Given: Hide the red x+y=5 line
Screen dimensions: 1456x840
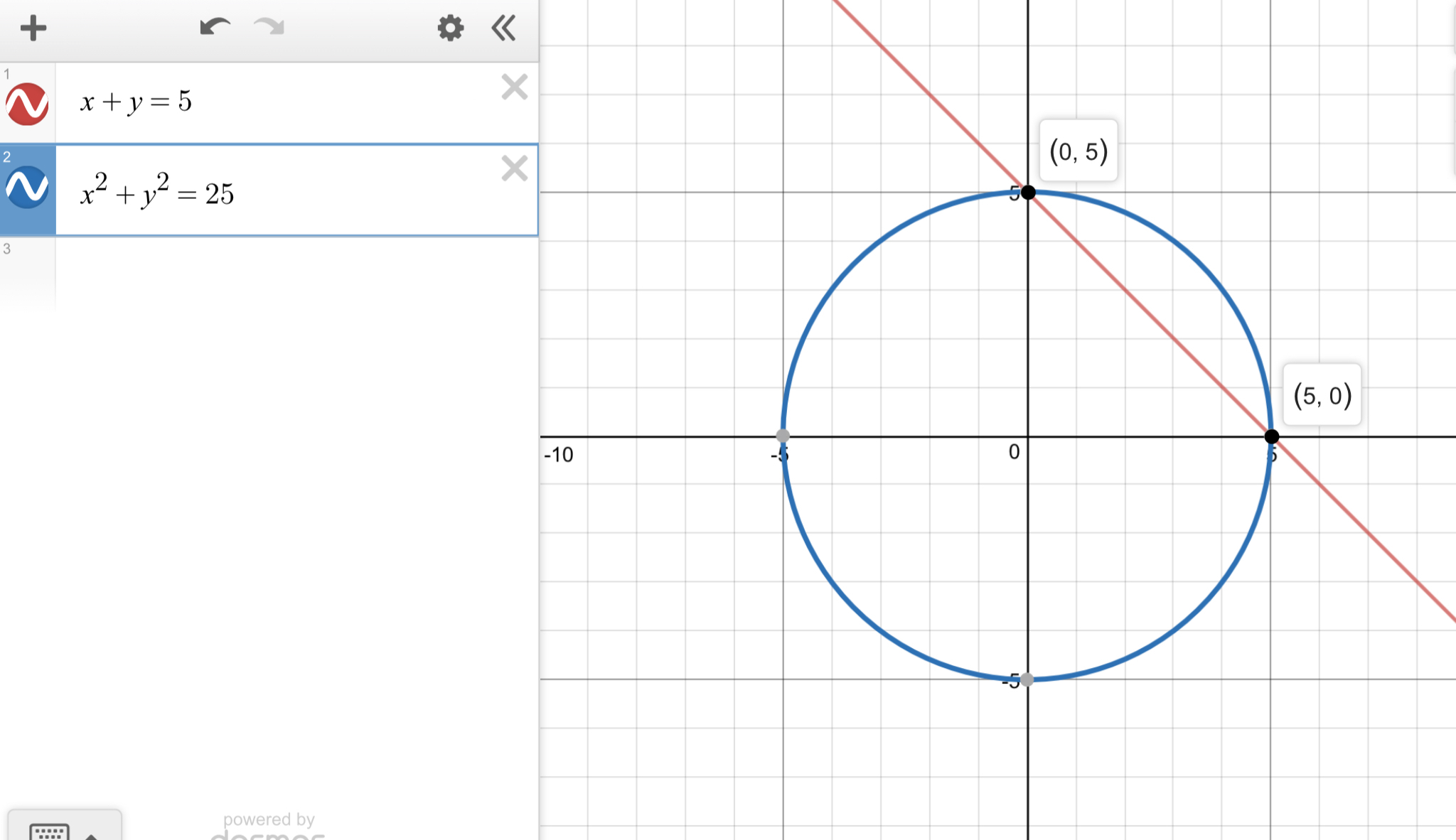Looking at the screenshot, I should [27, 104].
